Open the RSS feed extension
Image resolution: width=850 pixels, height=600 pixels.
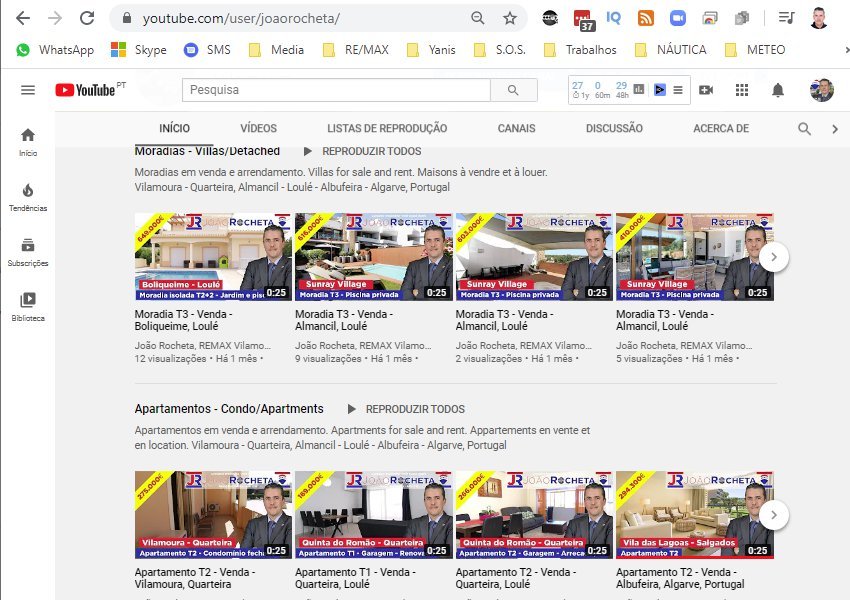pyautogui.click(x=646, y=18)
